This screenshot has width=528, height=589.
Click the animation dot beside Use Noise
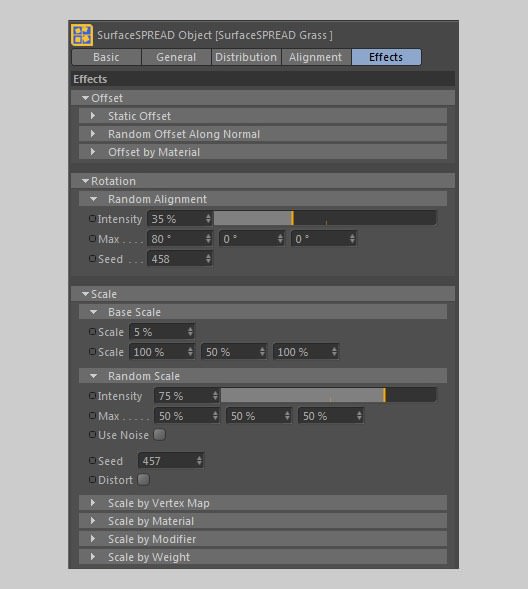(x=92, y=435)
